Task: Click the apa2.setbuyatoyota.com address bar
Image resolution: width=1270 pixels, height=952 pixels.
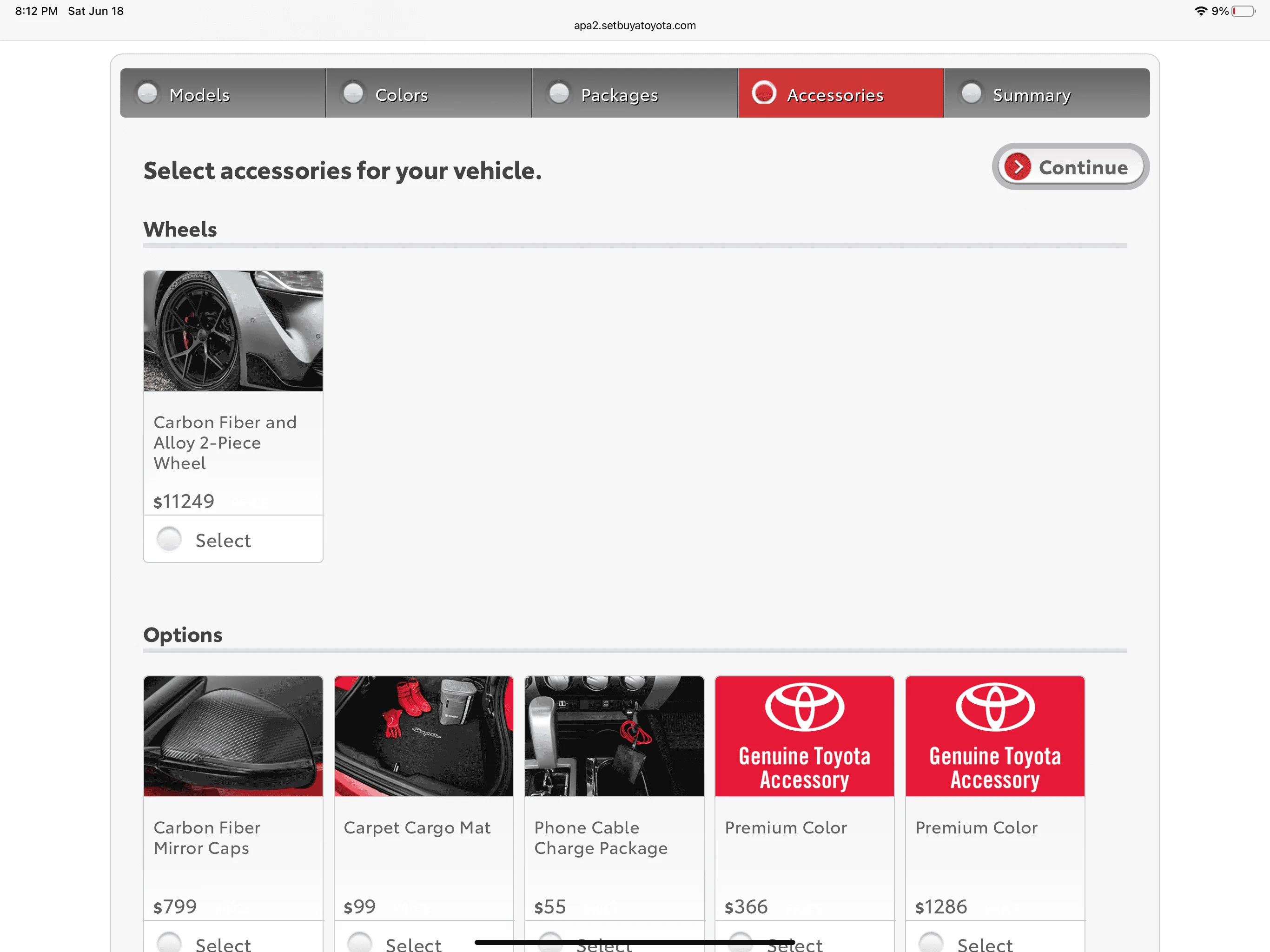Action: pos(635,25)
